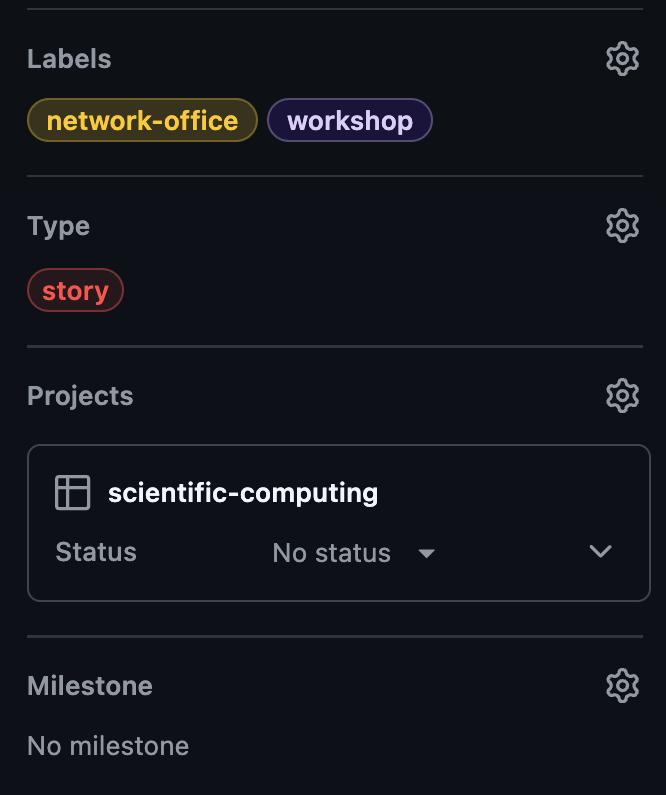
Task: Click the Projects section heading
Action: pyautogui.click(x=81, y=396)
